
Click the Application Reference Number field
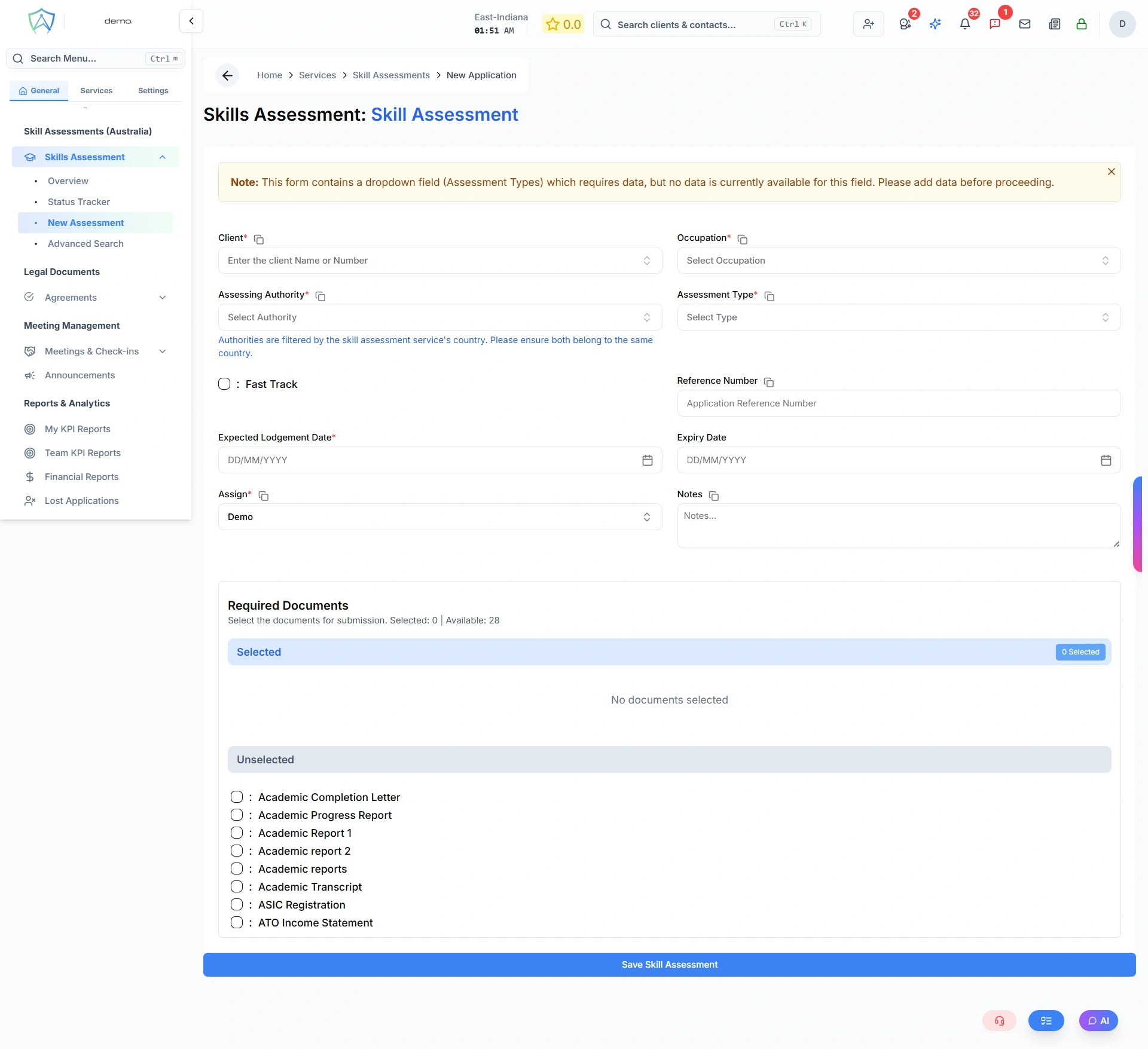coord(898,403)
